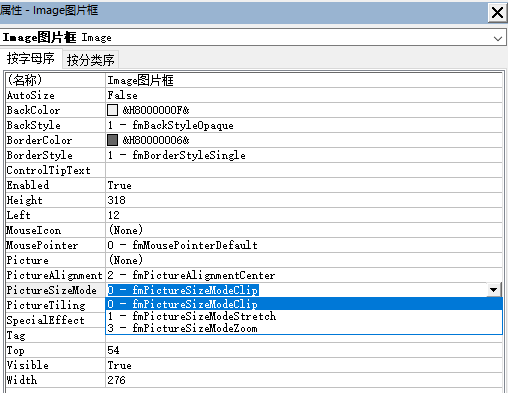Screen dimensions: 508x393
Task: Switch to the 按分类序 tab
Action: pyautogui.click(x=90, y=60)
